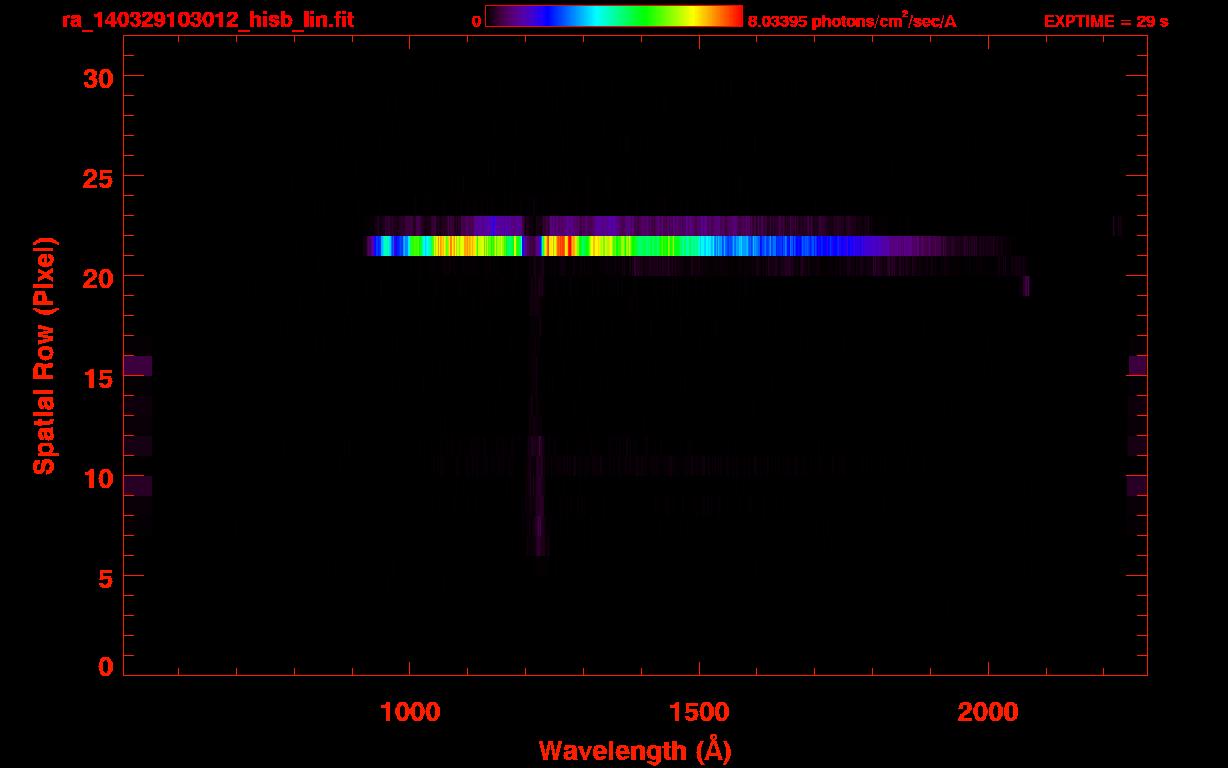Click the 2000 wavelength tick label
Viewport: 1228px width, 768px height.
pyautogui.click(x=988, y=712)
